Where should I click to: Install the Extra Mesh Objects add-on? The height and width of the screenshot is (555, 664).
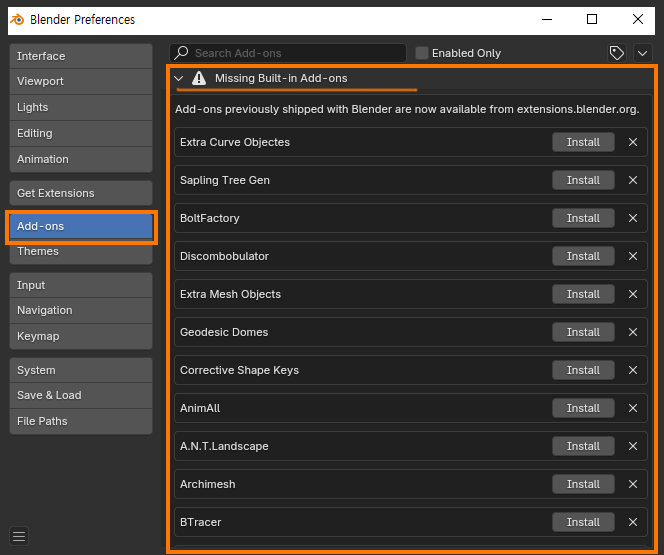(583, 294)
